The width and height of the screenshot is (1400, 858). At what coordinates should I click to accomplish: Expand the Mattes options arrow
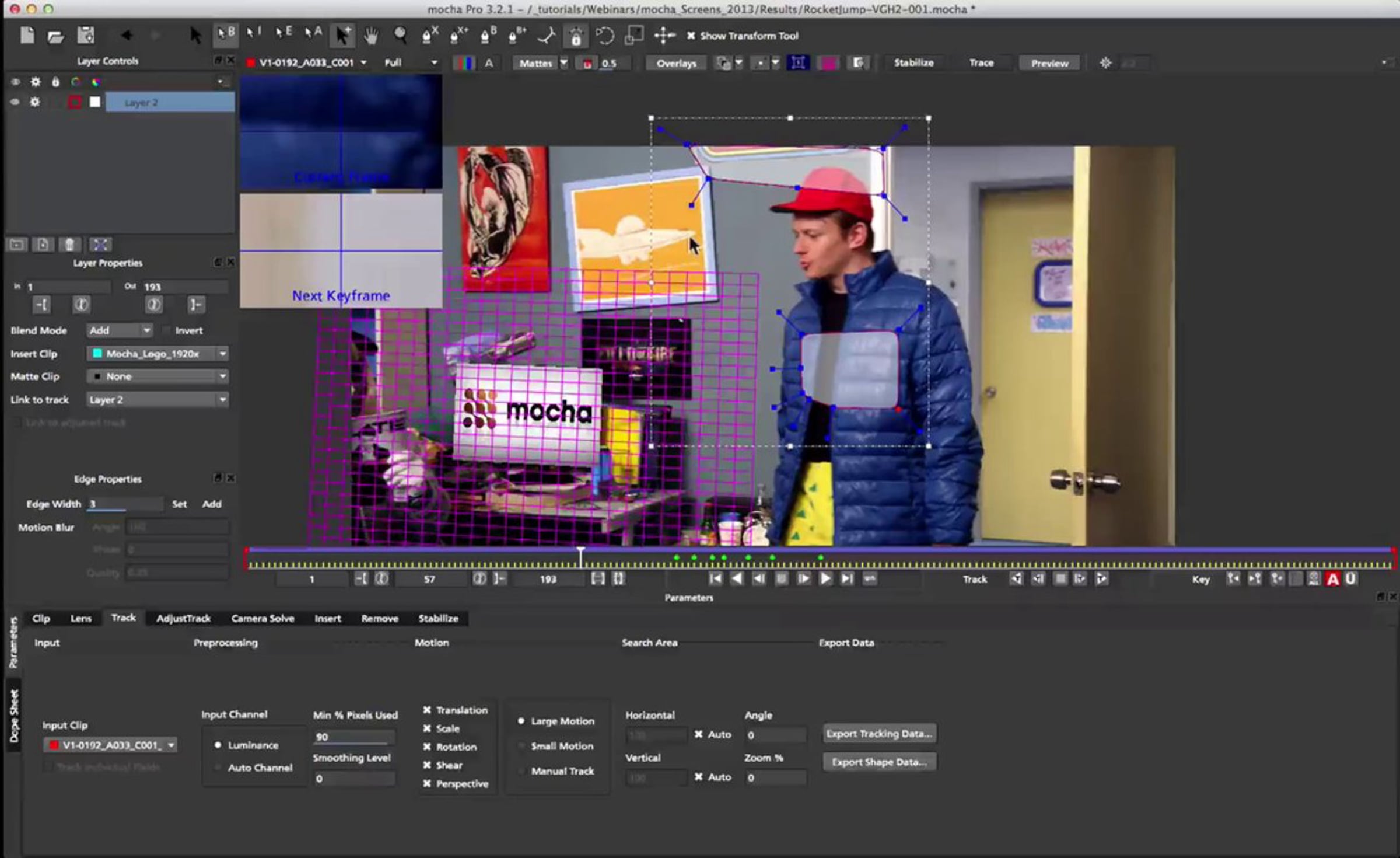(563, 62)
